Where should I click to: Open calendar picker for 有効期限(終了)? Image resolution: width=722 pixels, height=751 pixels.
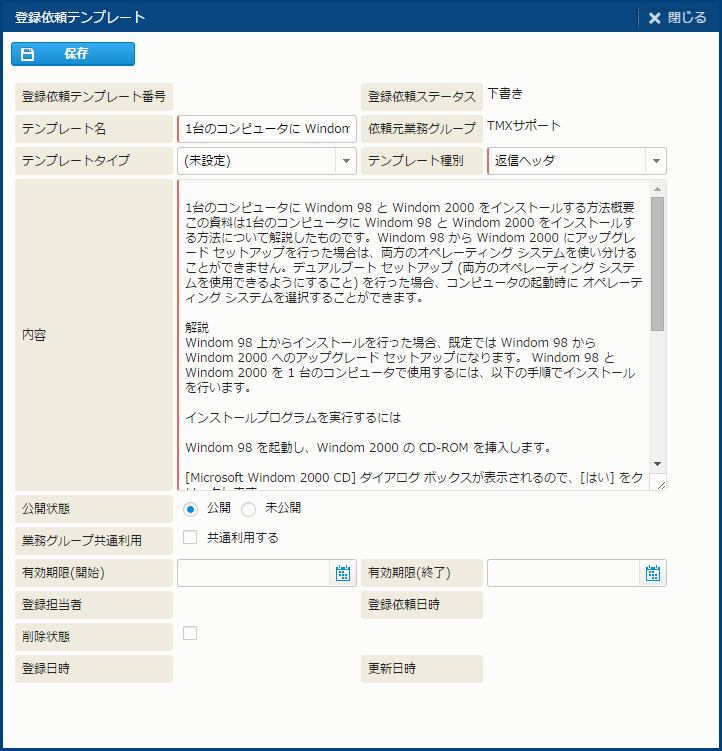[653, 573]
